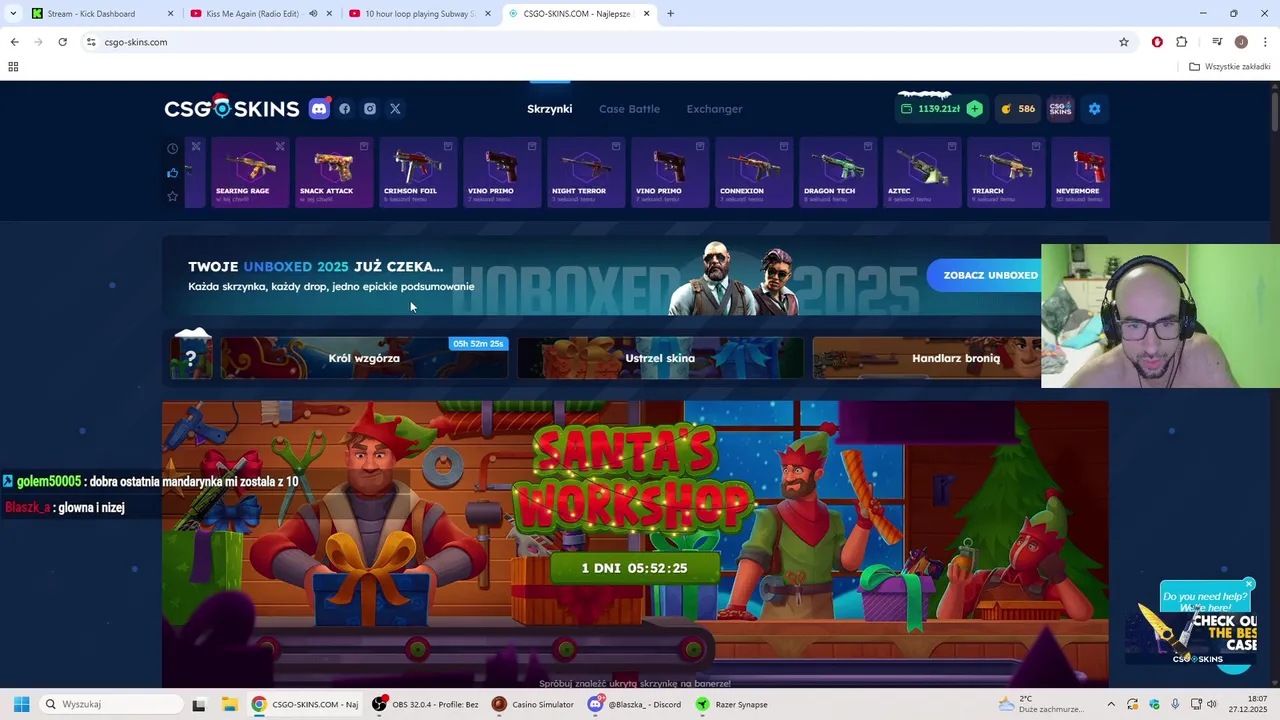Viewport: 1280px width, 720px height.
Task: Show hidden system tray icons
Action: coord(1109,704)
